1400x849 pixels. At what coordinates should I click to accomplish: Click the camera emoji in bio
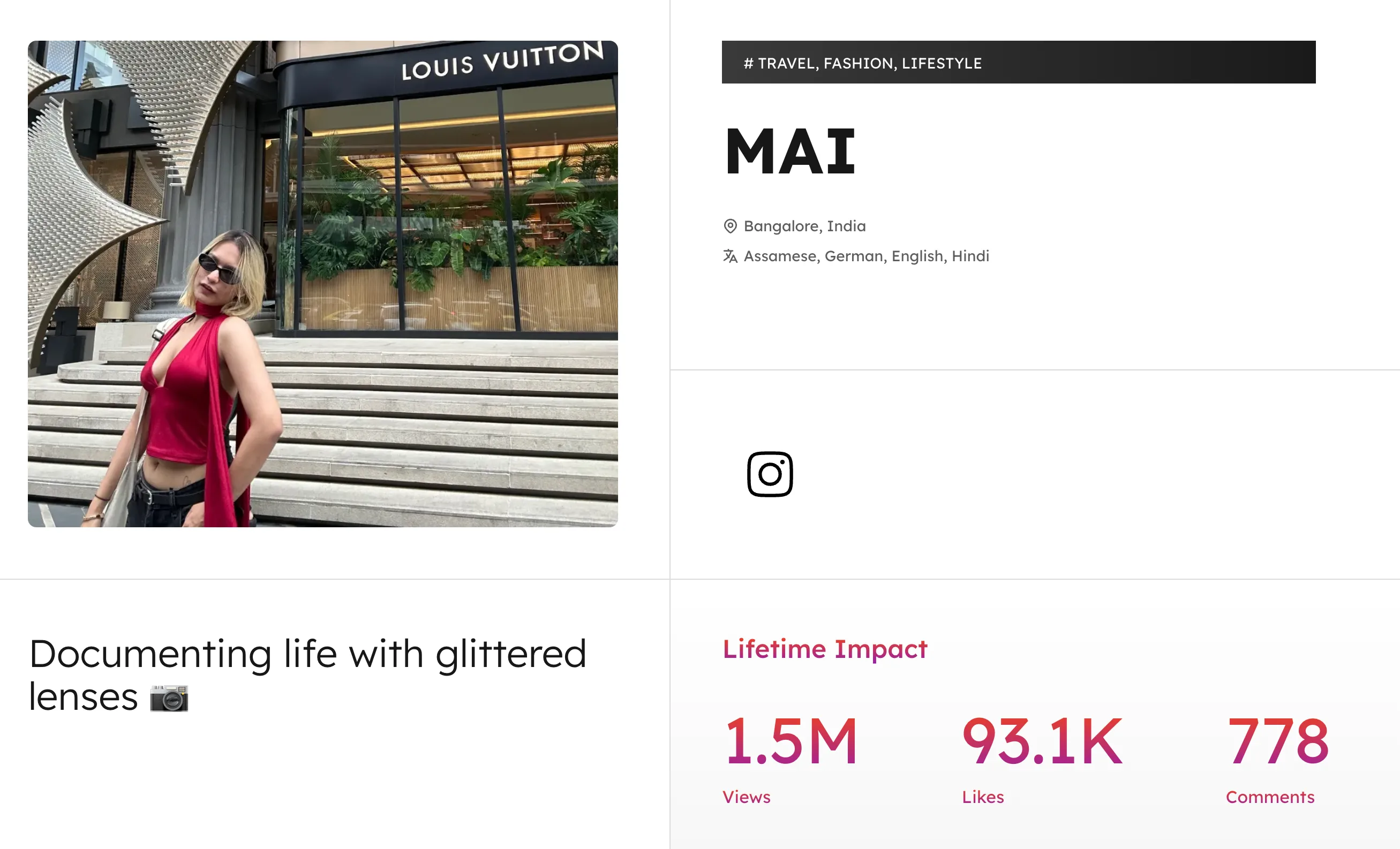(x=169, y=698)
